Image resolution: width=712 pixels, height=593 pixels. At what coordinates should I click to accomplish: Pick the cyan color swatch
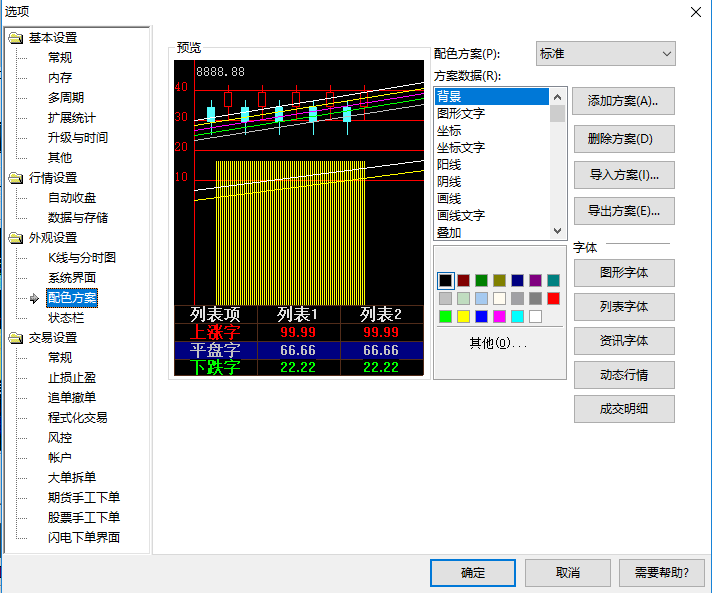tap(517, 316)
